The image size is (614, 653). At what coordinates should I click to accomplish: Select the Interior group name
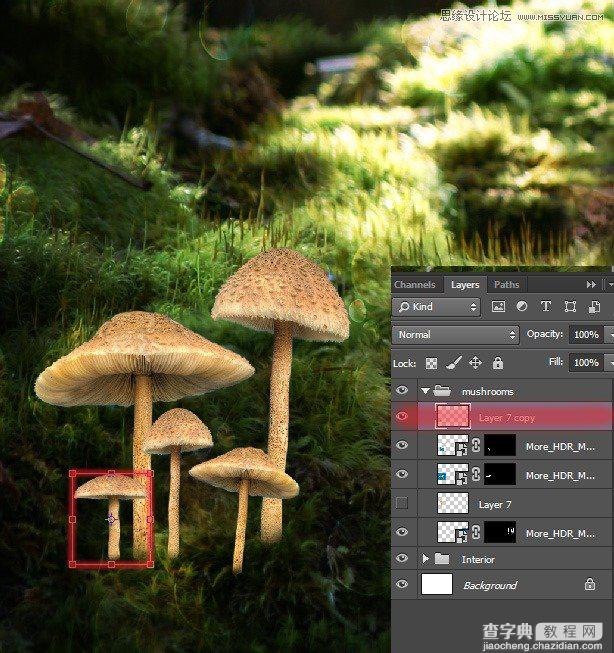(478, 560)
